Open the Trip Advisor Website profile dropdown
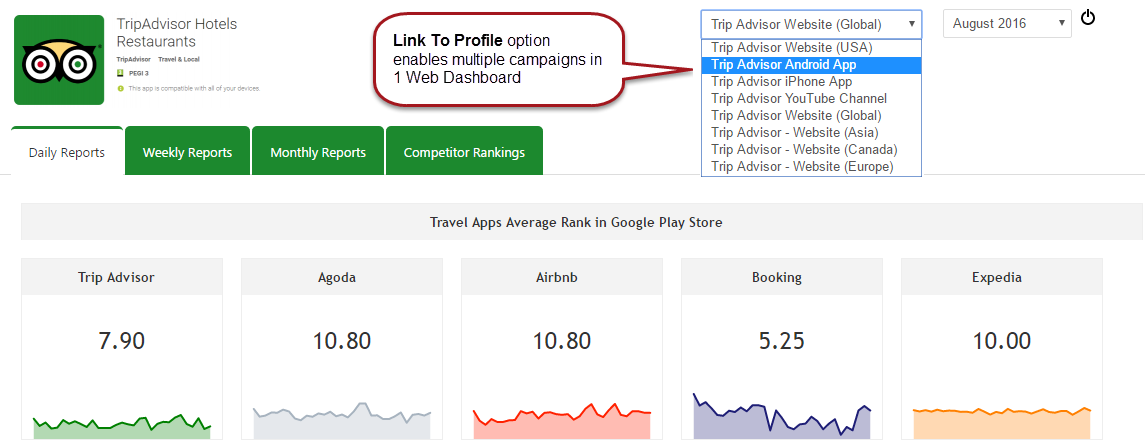The image size is (1145, 443). (811, 24)
